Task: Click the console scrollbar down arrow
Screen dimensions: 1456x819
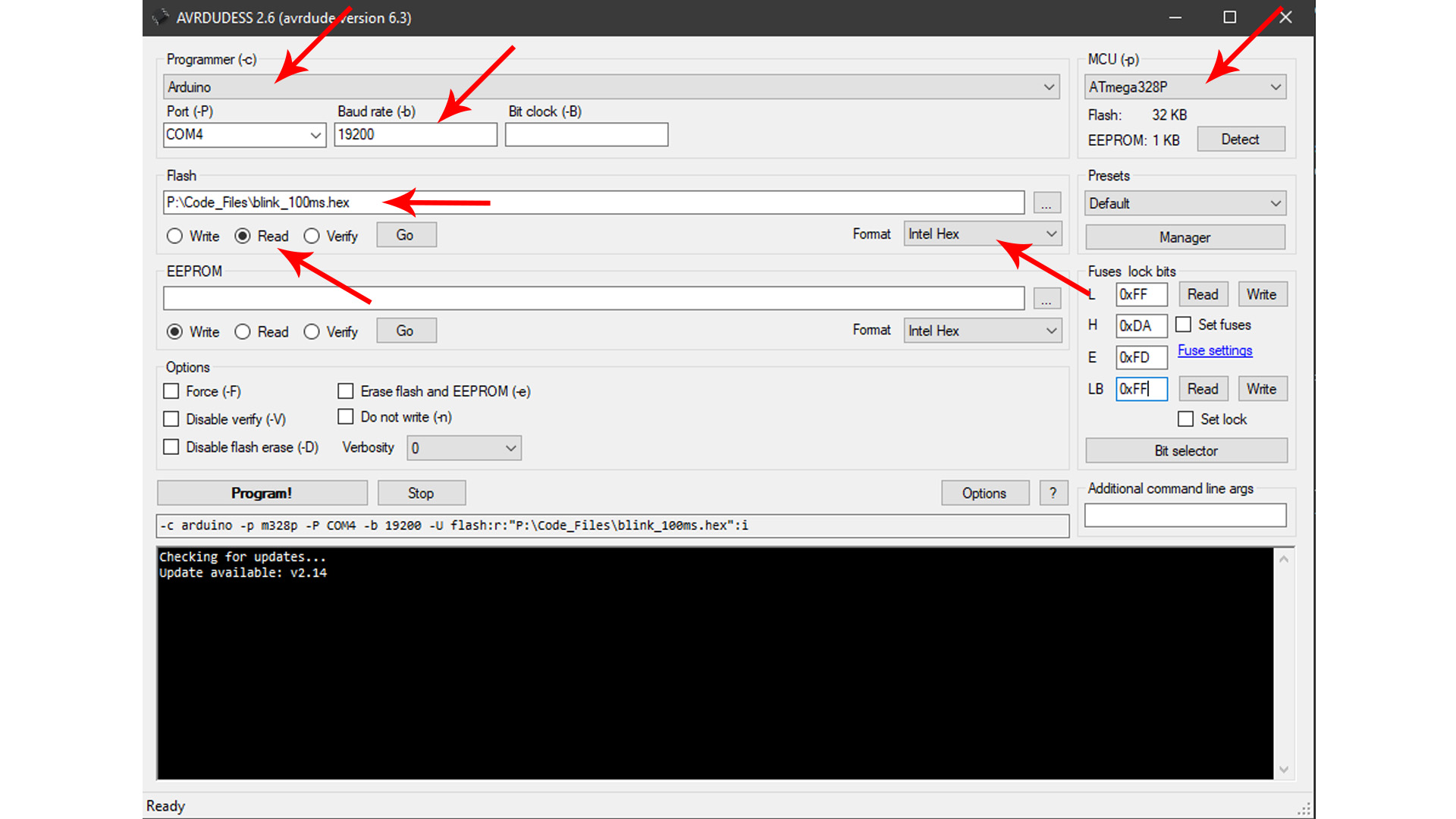Action: [1284, 769]
